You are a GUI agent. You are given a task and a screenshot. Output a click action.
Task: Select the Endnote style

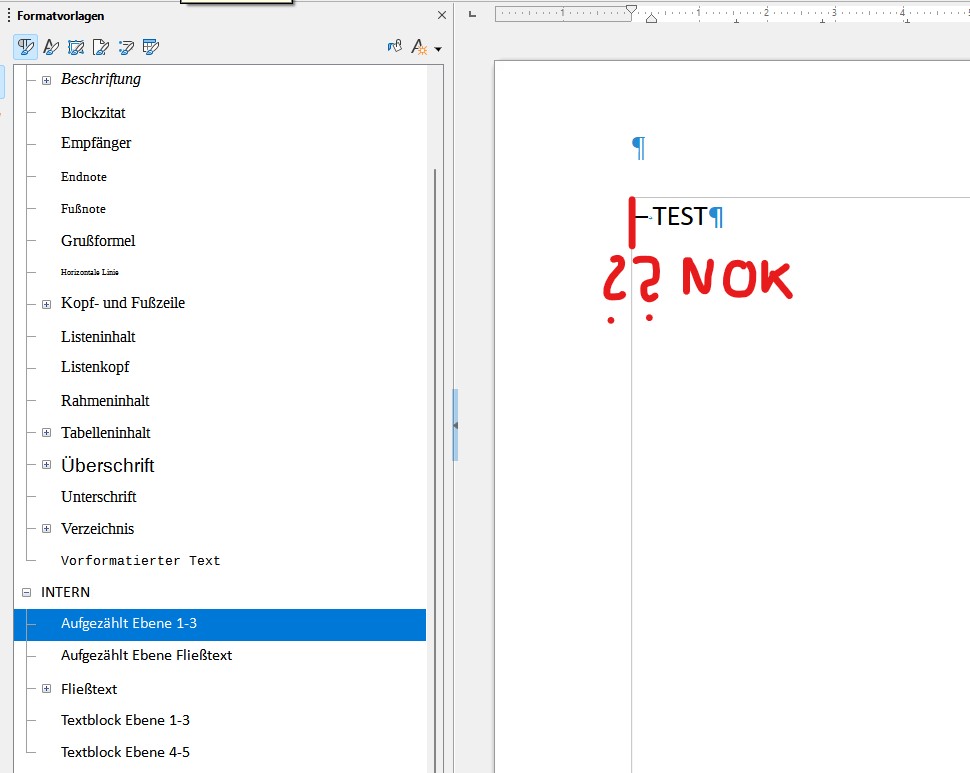pos(84,177)
